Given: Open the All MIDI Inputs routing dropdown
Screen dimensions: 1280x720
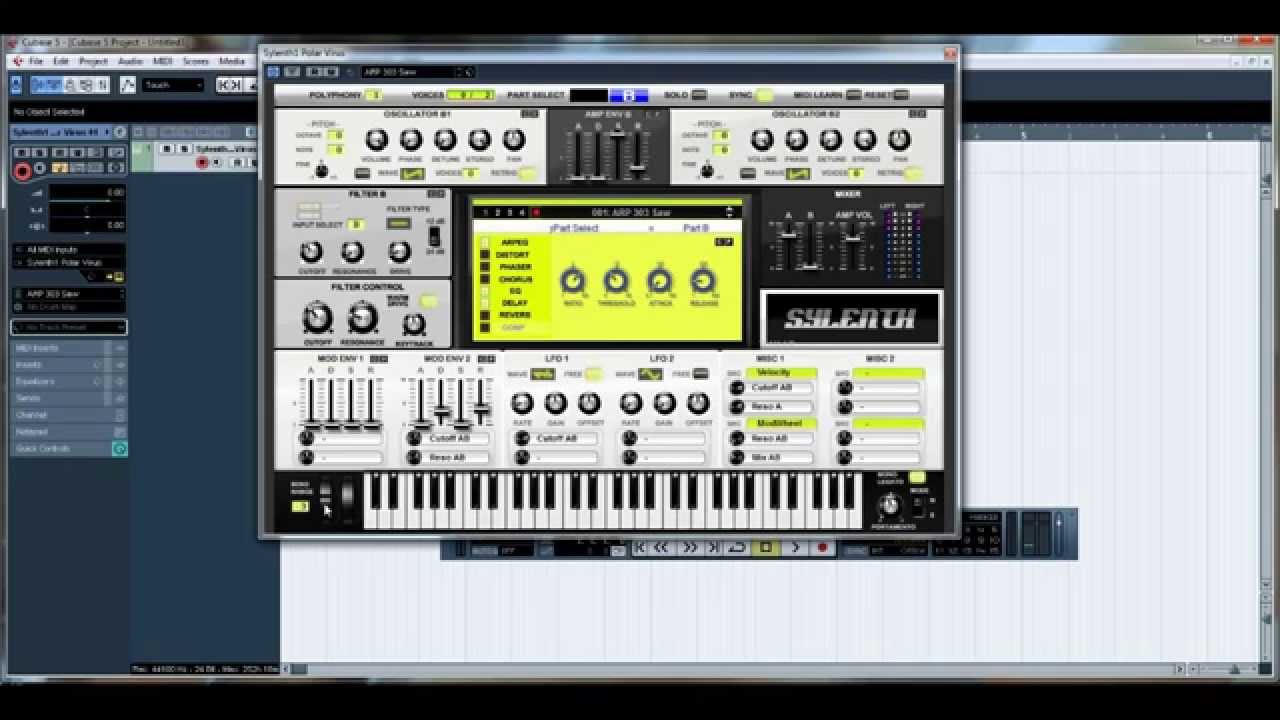Looking at the screenshot, I should [x=69, y=249].
